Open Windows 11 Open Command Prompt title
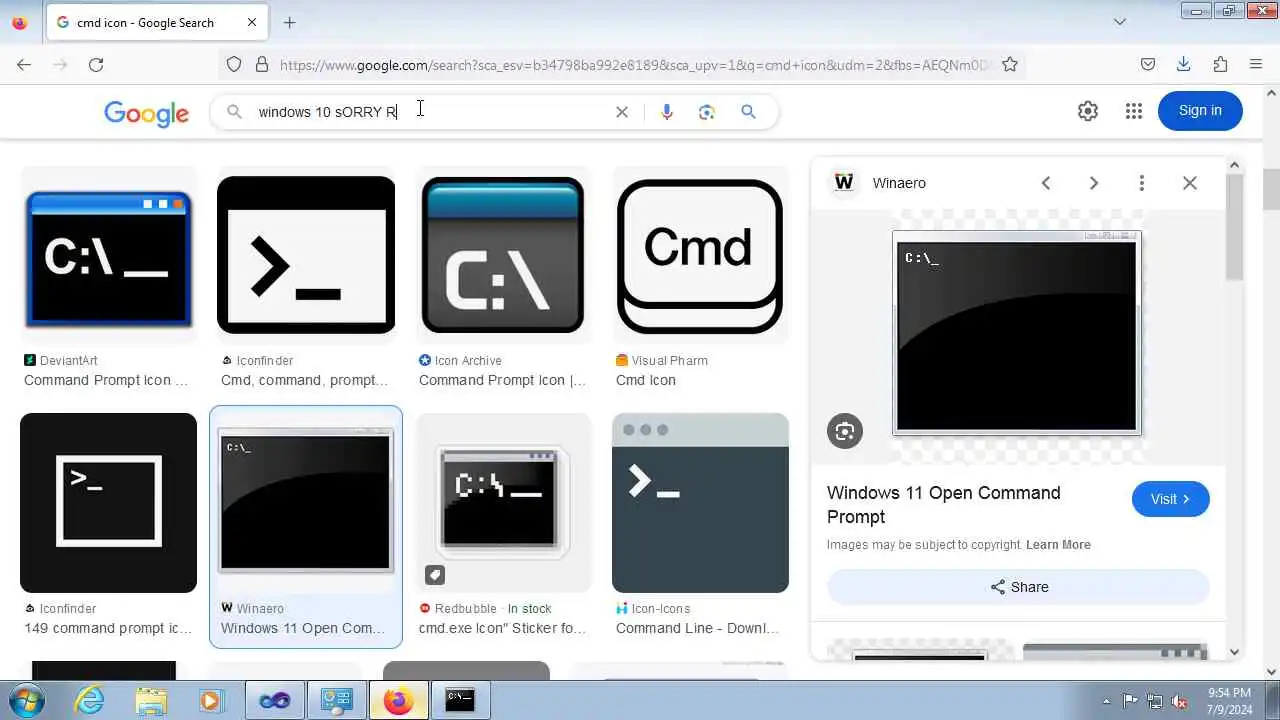The height and width of the screenshot is (720, 1280). coord(944,505)
